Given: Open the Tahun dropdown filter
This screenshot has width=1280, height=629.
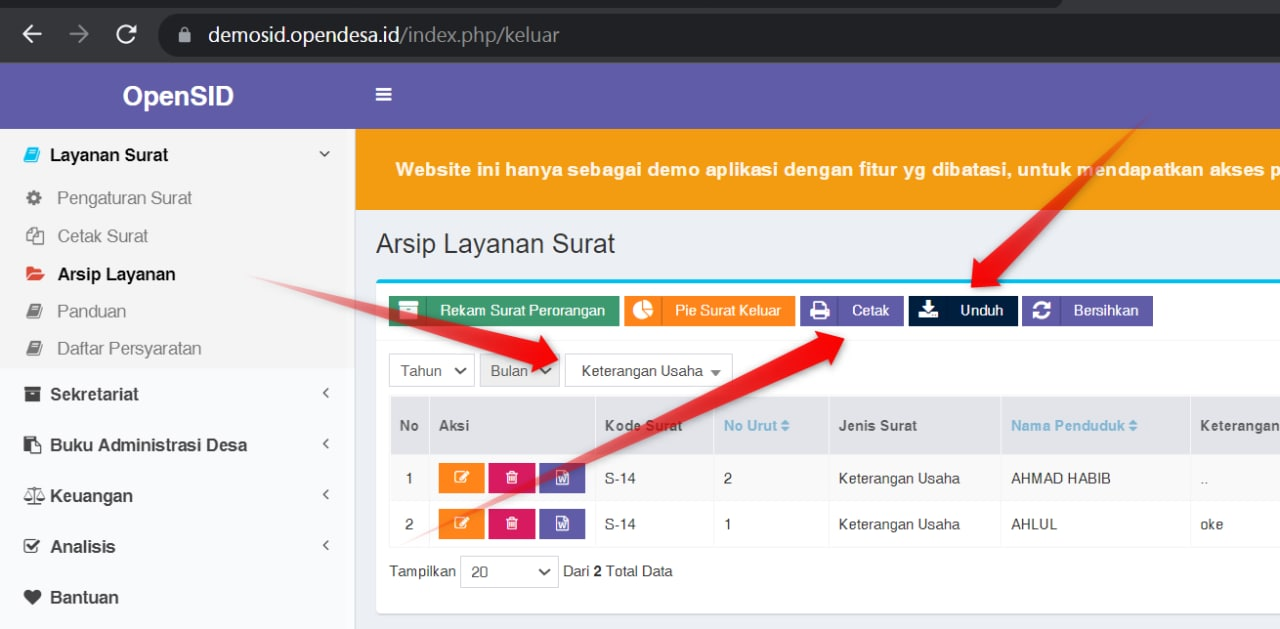Looking at the screenshot, I should pos(431,370).
